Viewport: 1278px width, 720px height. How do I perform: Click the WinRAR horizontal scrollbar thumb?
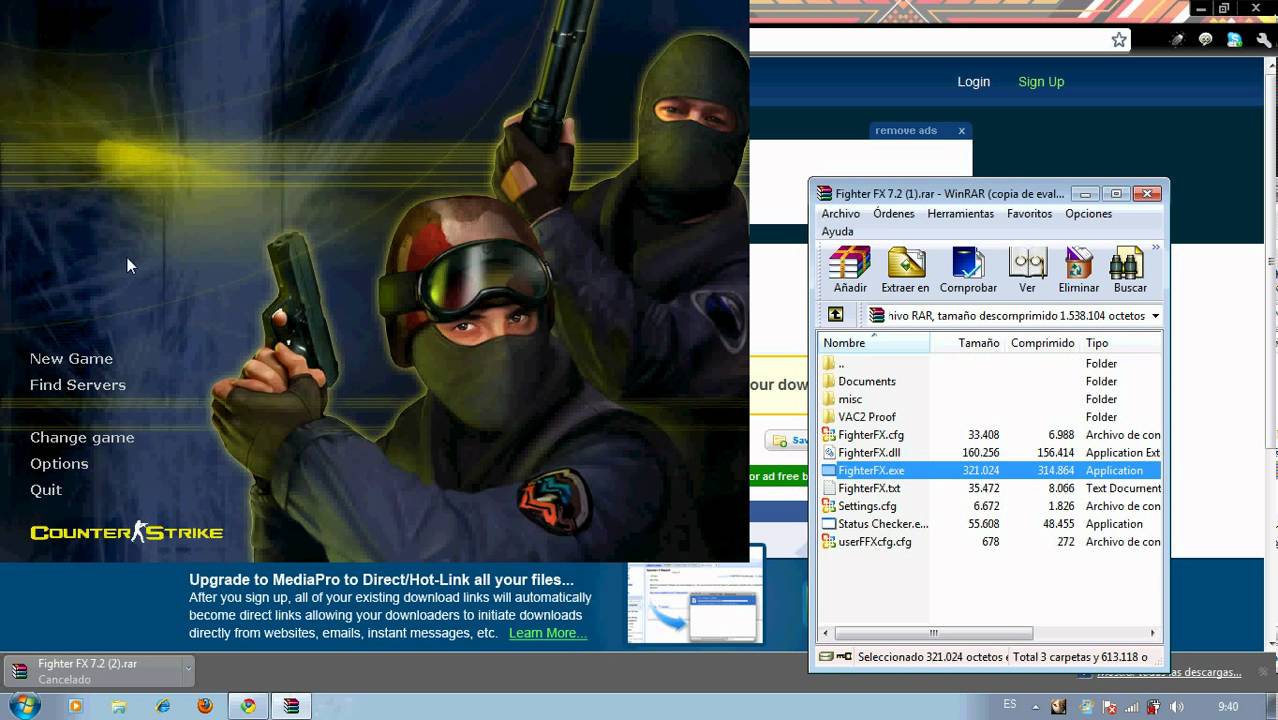[x=933, y=633]
